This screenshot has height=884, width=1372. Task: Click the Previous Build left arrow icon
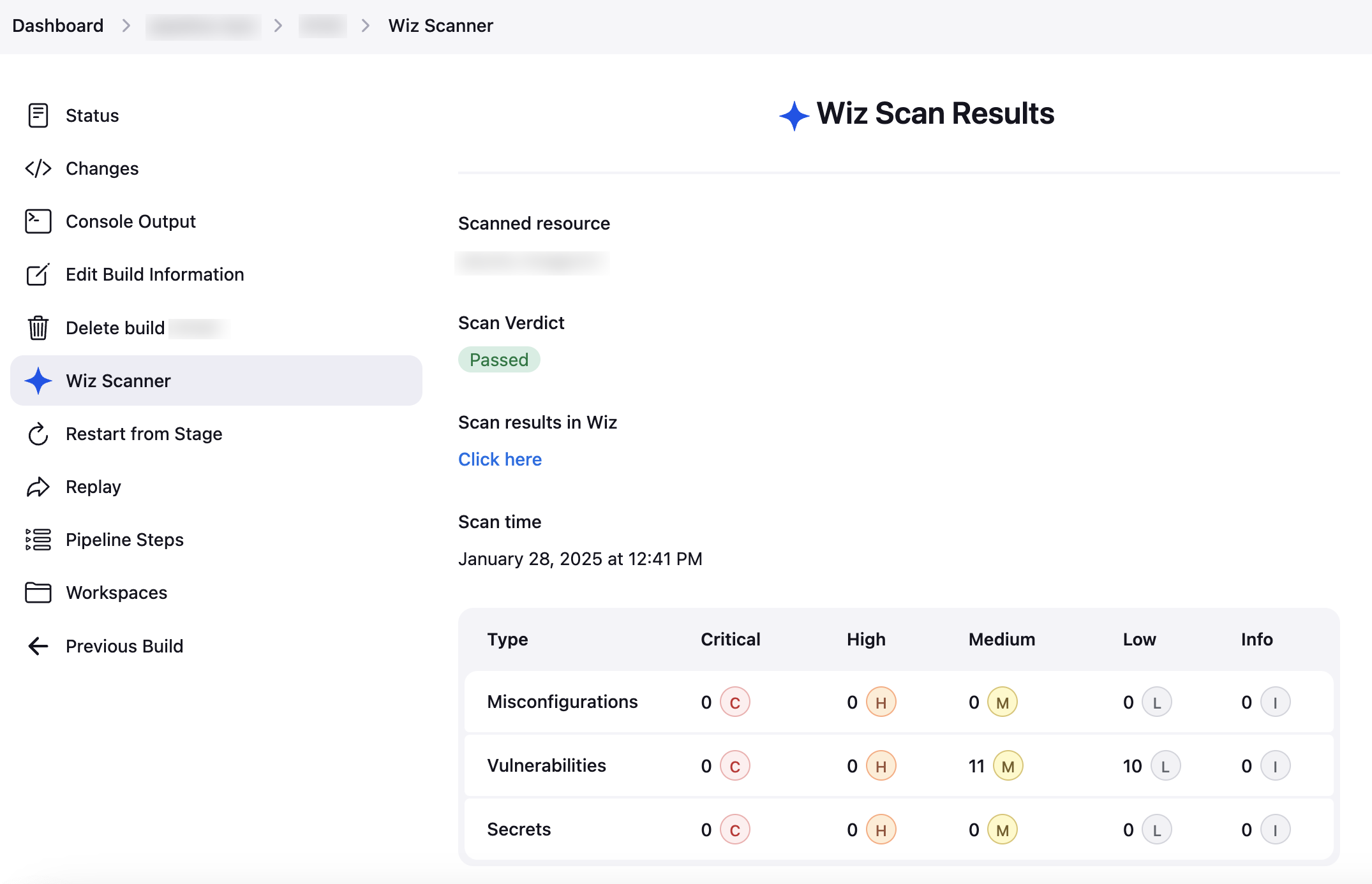coord(38,646)
